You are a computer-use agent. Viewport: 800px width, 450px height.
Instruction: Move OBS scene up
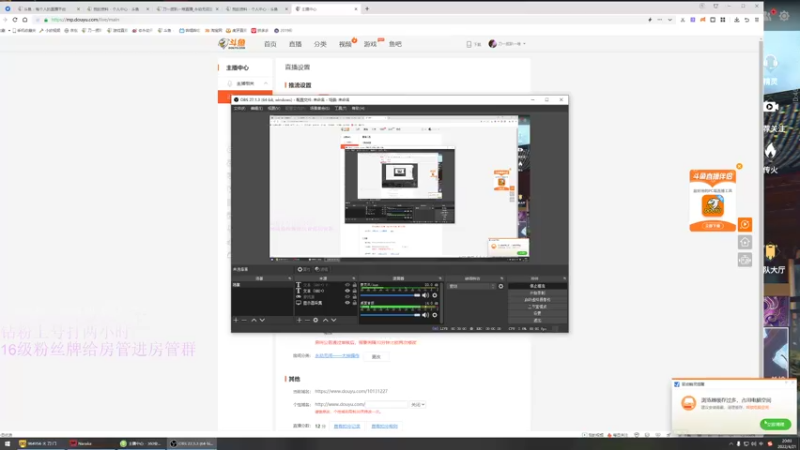coord(254,320)
